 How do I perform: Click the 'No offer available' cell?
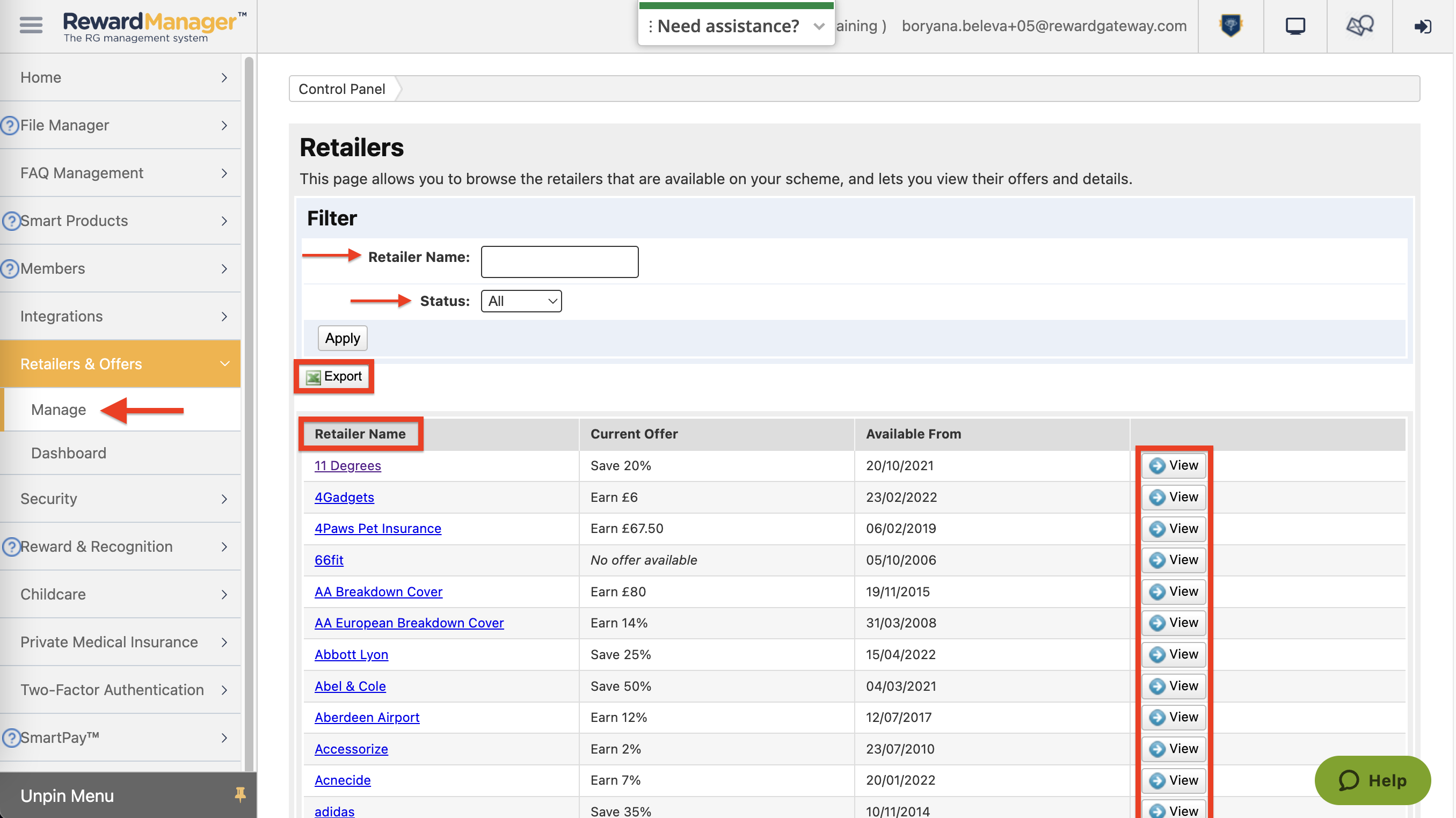(643, 560)
